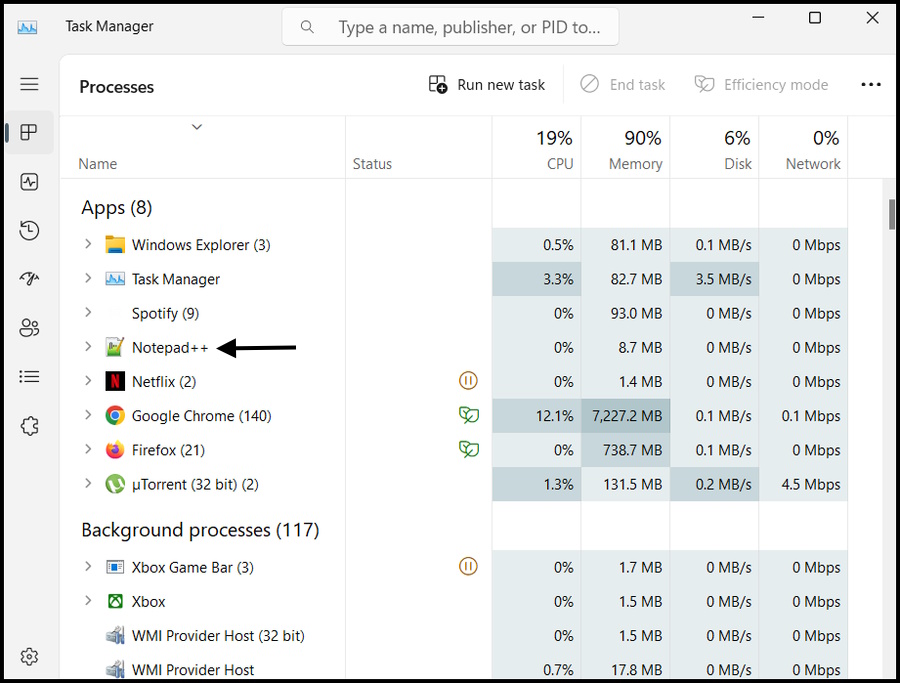Open the hamburger navigation menu
900x683 pixels.
tap(29, 84)
